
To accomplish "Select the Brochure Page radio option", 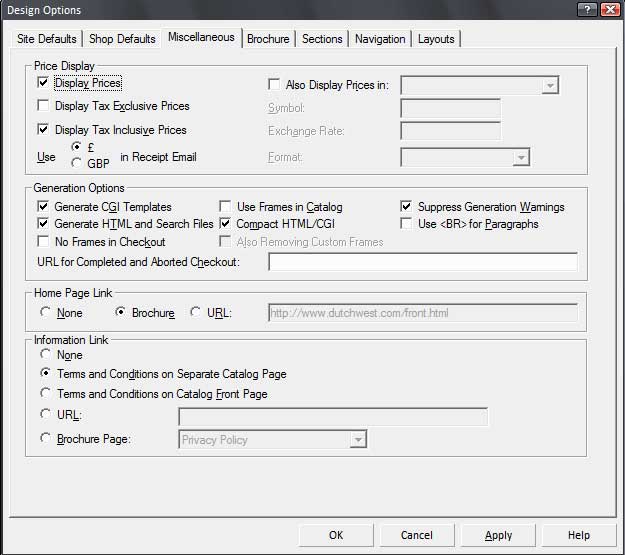I will point(46,439).
